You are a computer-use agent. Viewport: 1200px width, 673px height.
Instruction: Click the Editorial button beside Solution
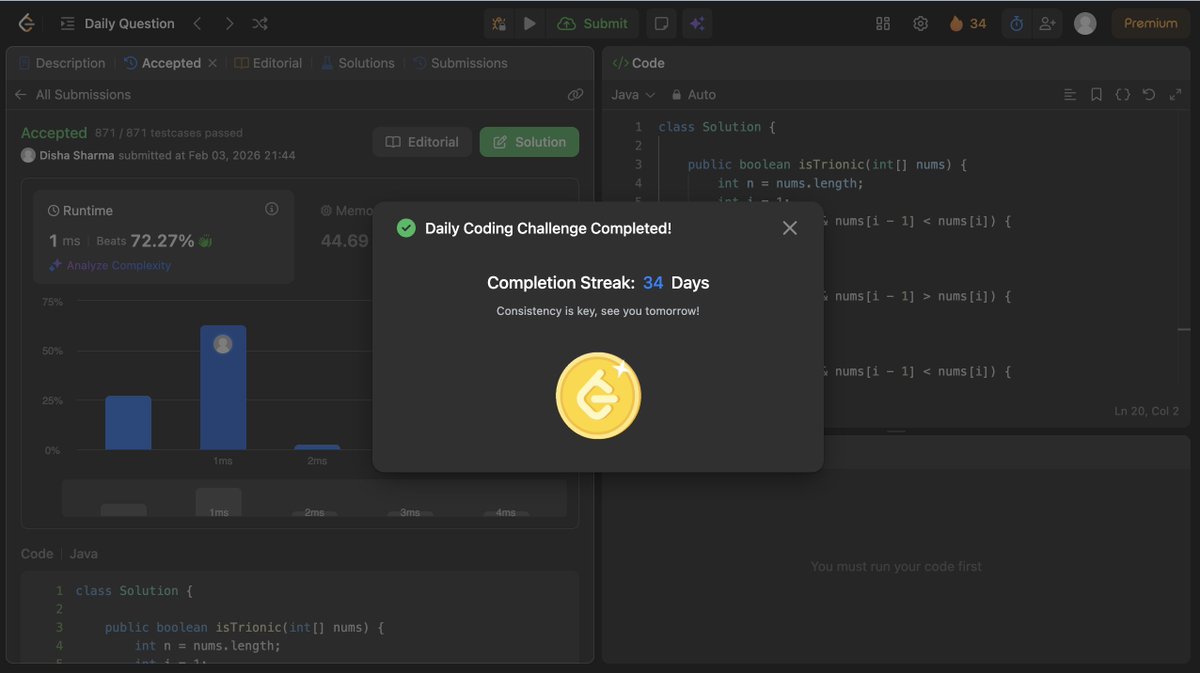coord(422,142)
